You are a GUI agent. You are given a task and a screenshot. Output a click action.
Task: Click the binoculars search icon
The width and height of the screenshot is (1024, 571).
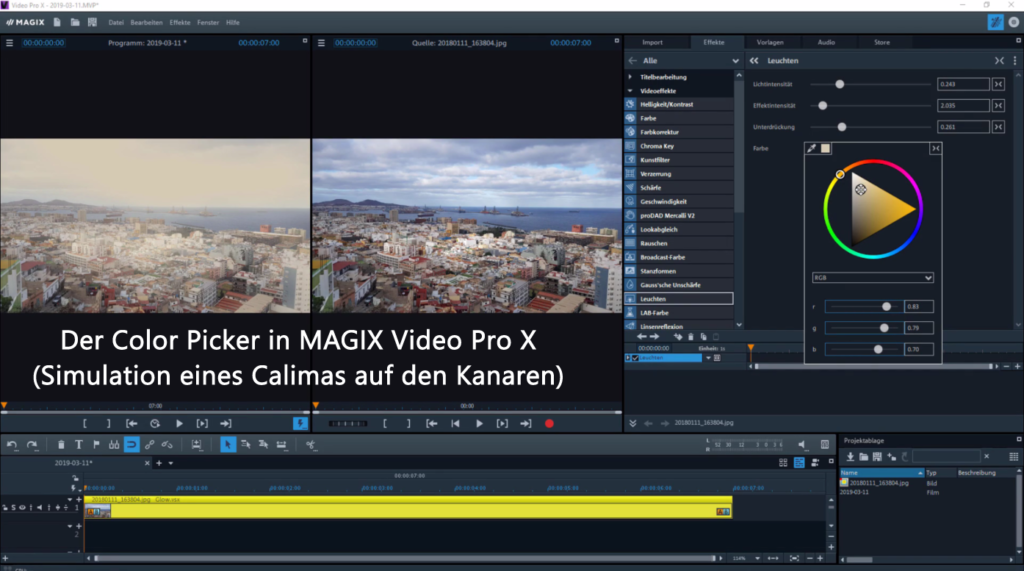click(x=114, y=445)
